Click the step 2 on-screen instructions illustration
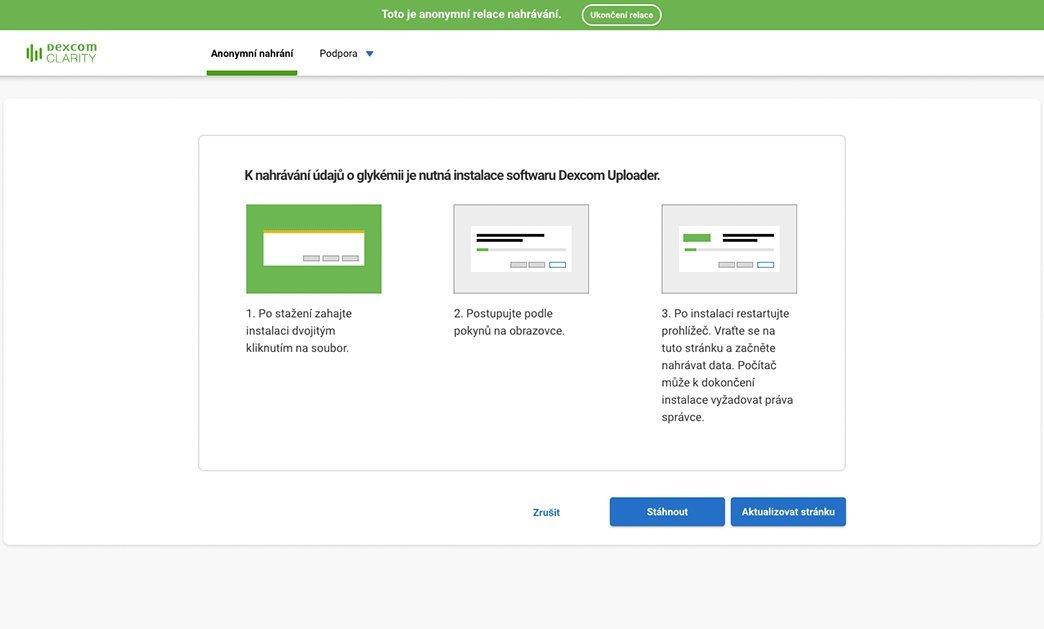The image size is (1044, 629). (x=521, y=249)
